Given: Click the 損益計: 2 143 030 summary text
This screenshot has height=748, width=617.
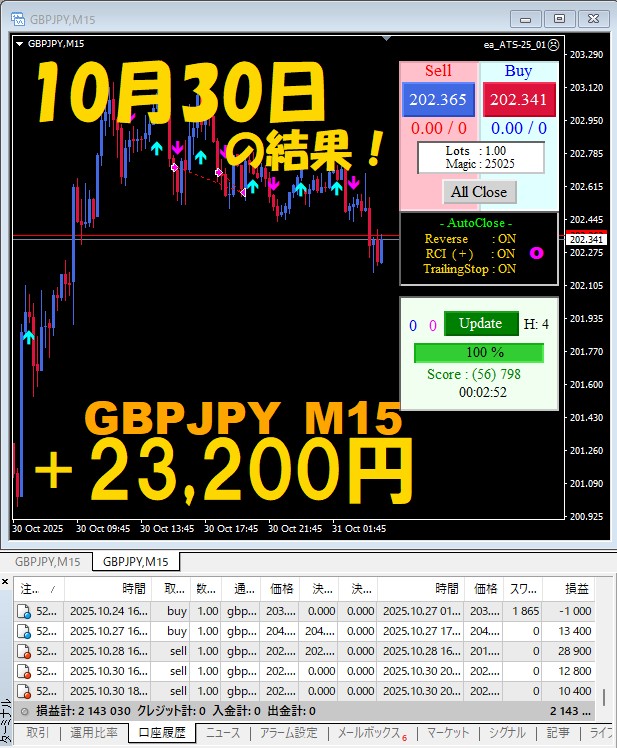Looking at the screenshot, I should click(83, 711).
